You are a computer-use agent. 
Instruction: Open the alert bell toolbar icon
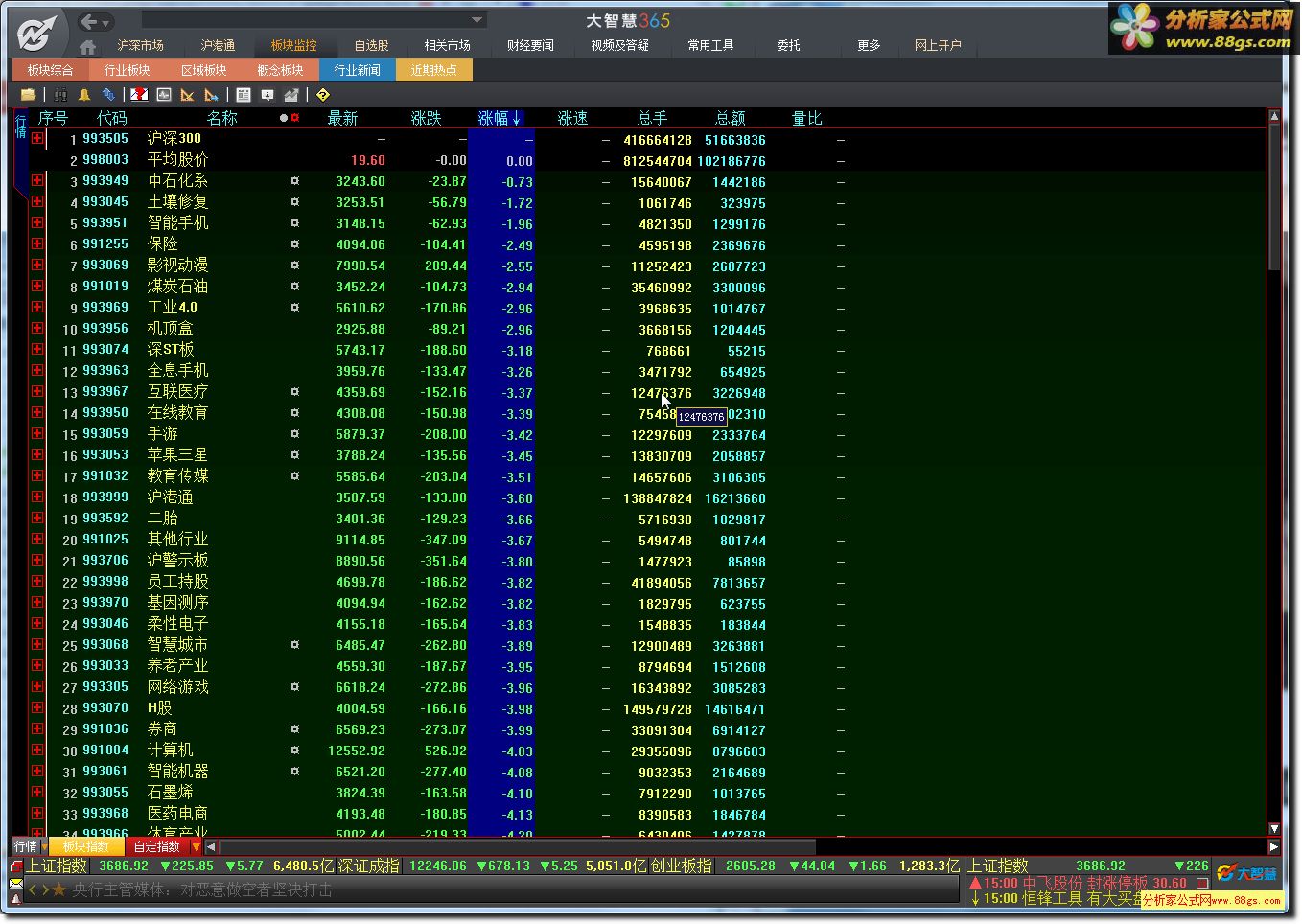pyautogui.click(x=84, y=94)
